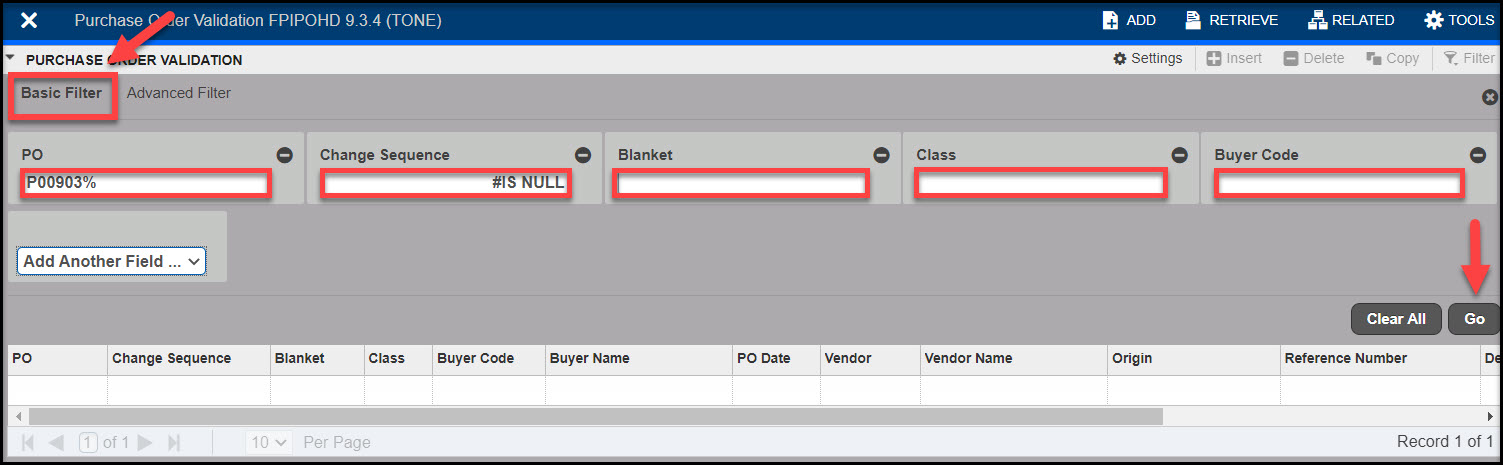Sort by the Buyer Name column header

point(639,359)
